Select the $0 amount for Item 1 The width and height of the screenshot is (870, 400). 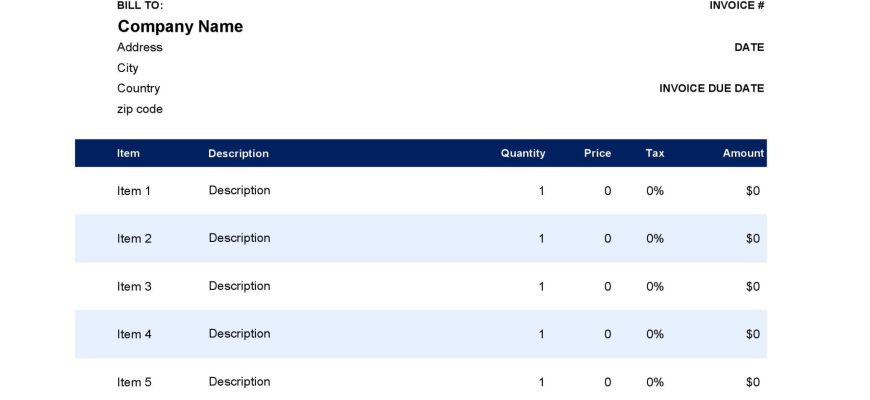pyautogui.click(x=753, y=191)
